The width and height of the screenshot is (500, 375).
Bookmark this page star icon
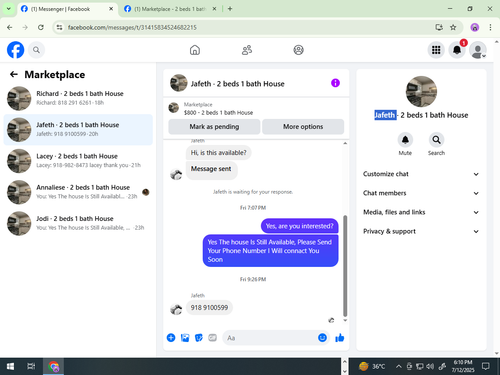pos(453,27)
